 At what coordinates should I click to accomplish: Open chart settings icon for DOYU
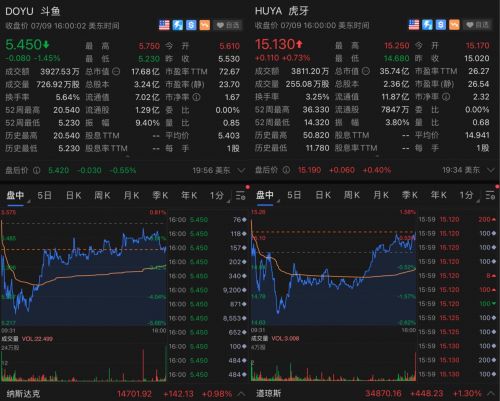point(241,195)
